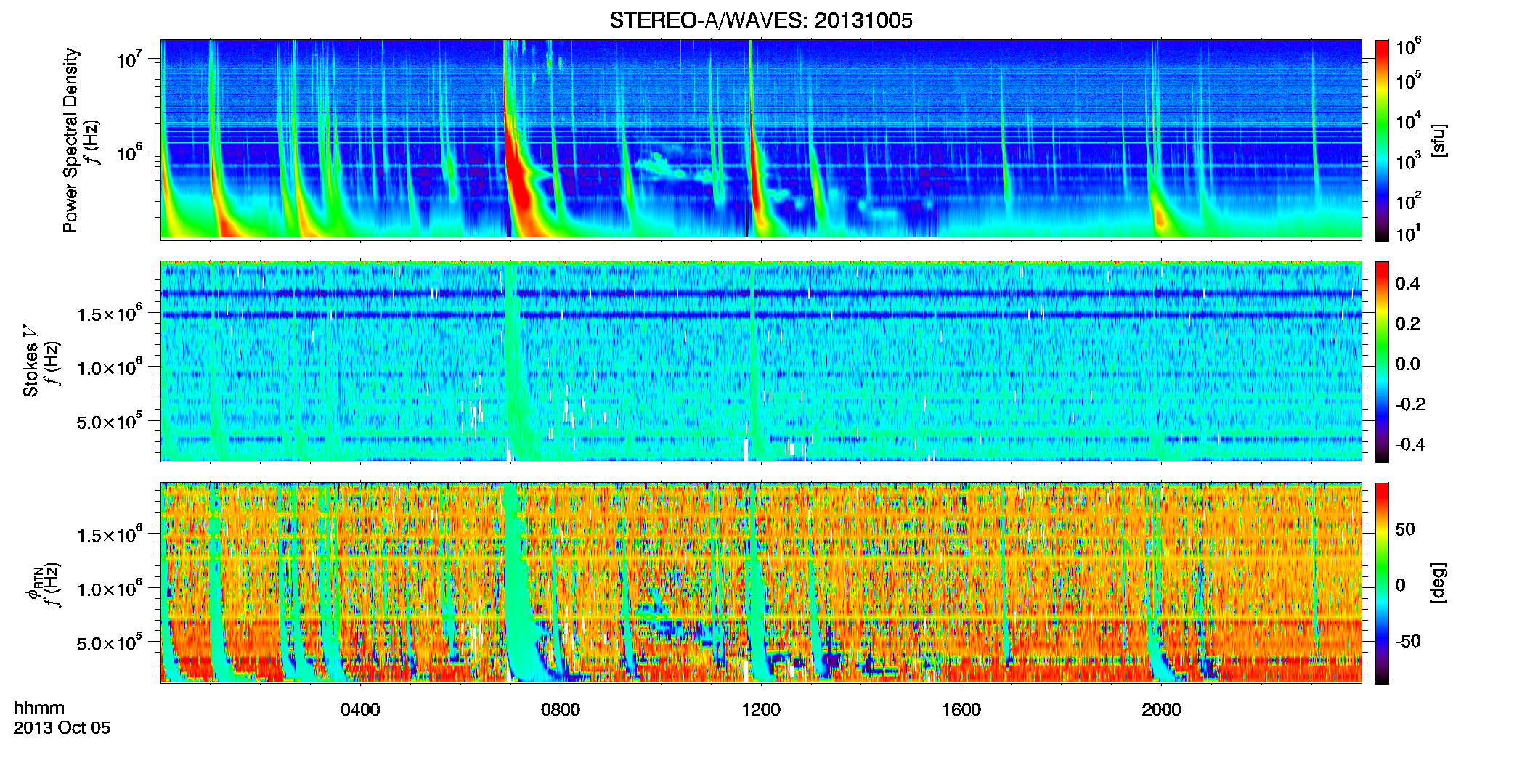1522x784 pixels.
Task: Click the degrees colorbar beside the bottom panel
Action: pos(1381,583)
